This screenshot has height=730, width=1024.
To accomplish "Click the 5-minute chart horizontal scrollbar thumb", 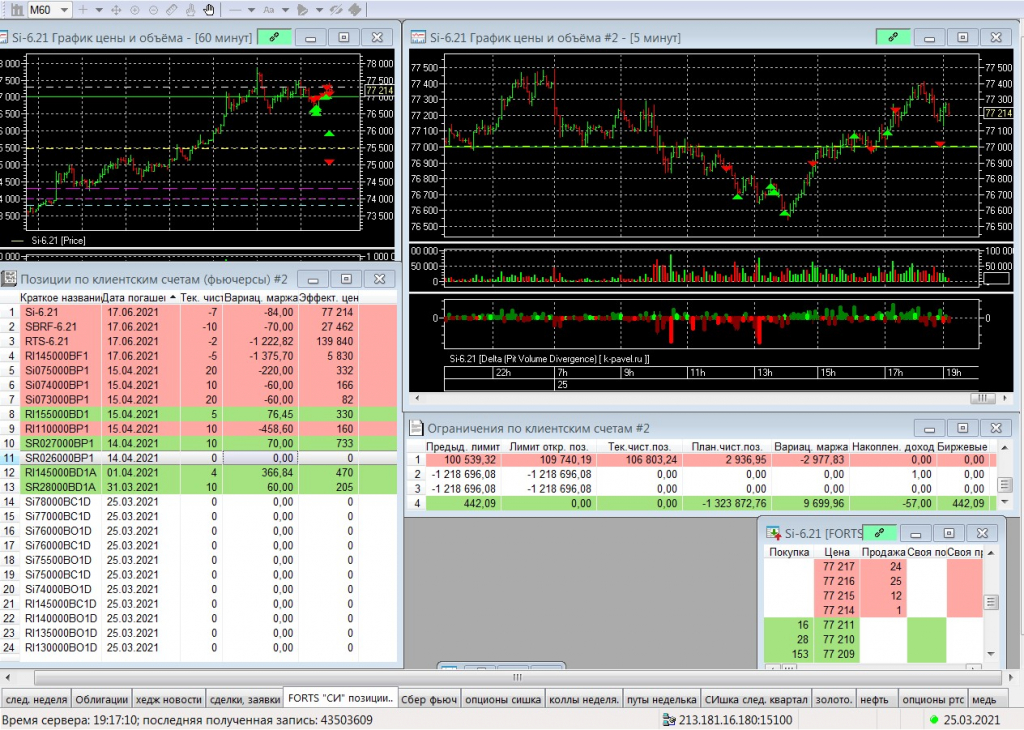I will [981, 398].
